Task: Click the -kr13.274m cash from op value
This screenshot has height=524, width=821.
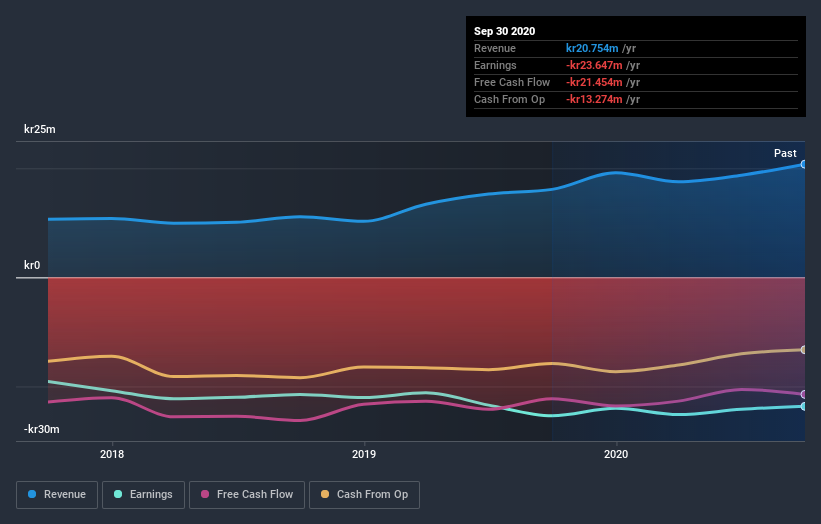Action: tap(594, 99)
